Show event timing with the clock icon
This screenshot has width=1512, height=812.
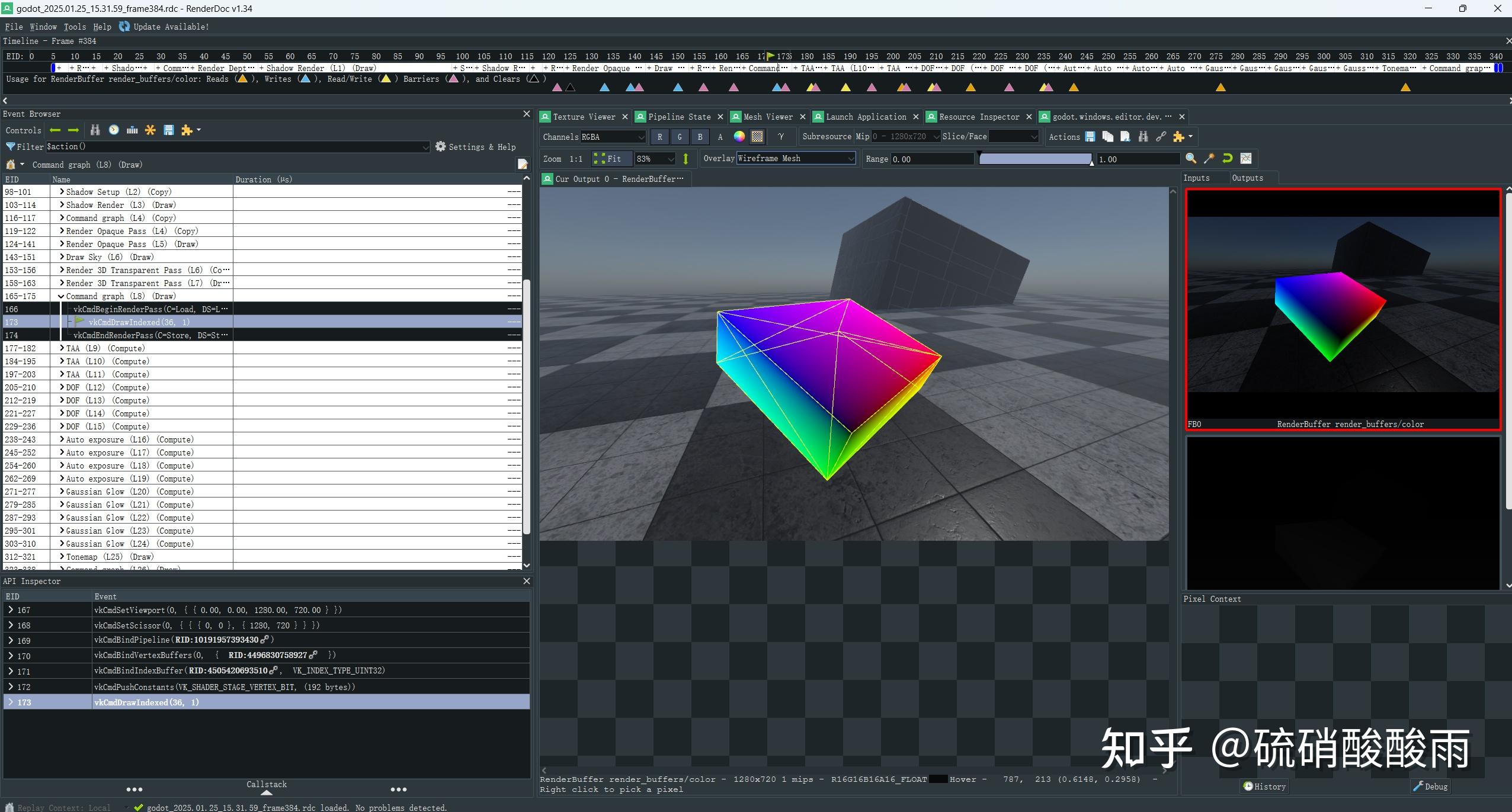(x=114, y=130)
